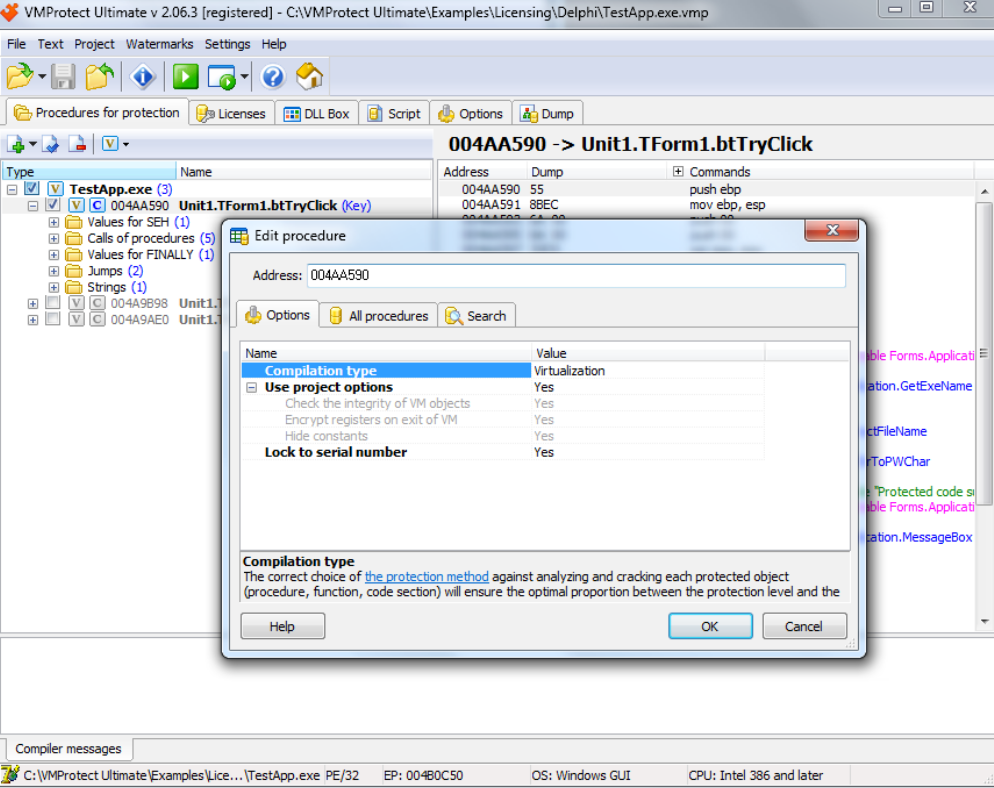Toggle TestApp.exe checkbox
994x788 pixels.
click(32, 188)
